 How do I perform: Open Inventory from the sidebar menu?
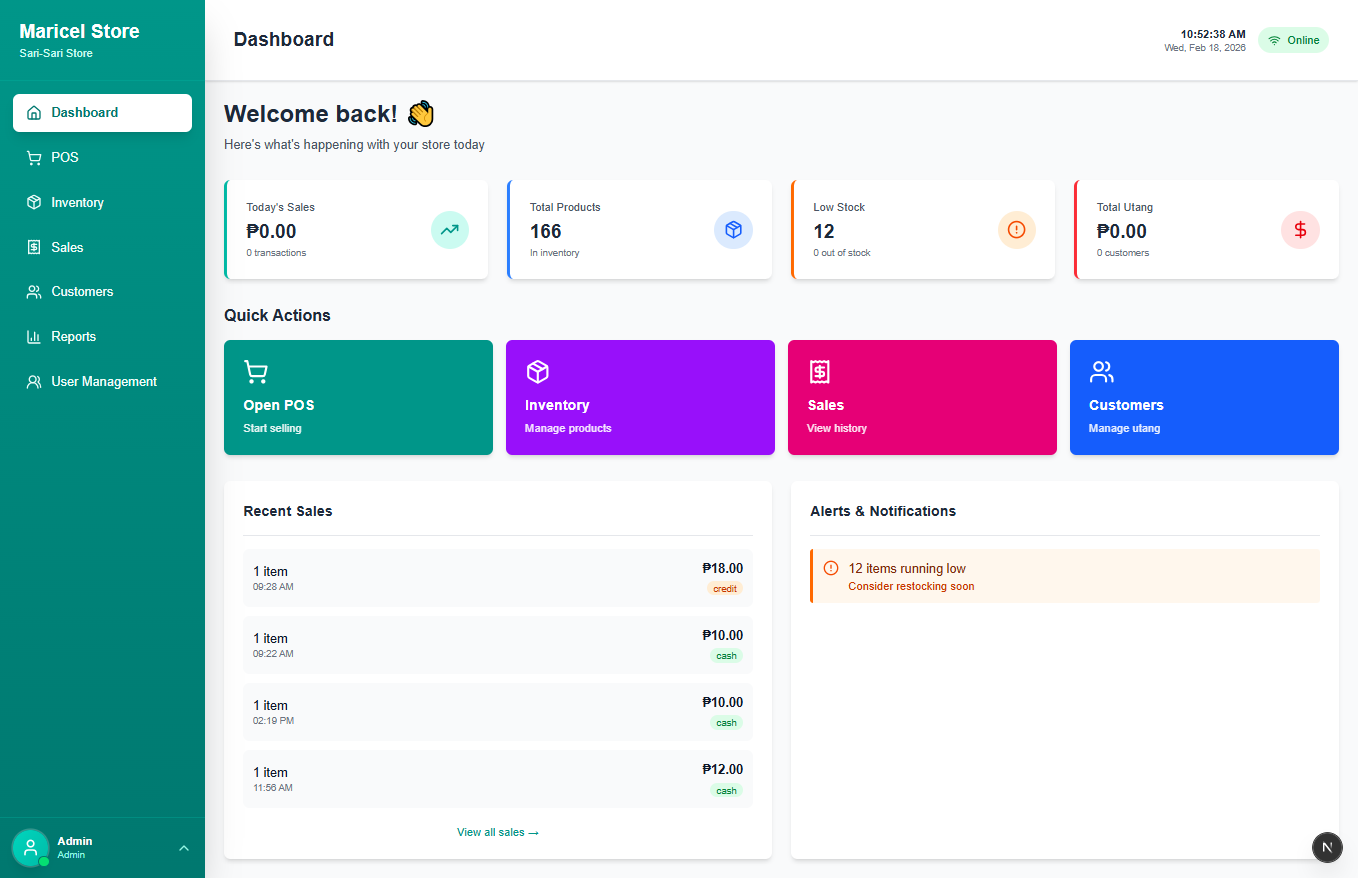(x=102, y=202)
